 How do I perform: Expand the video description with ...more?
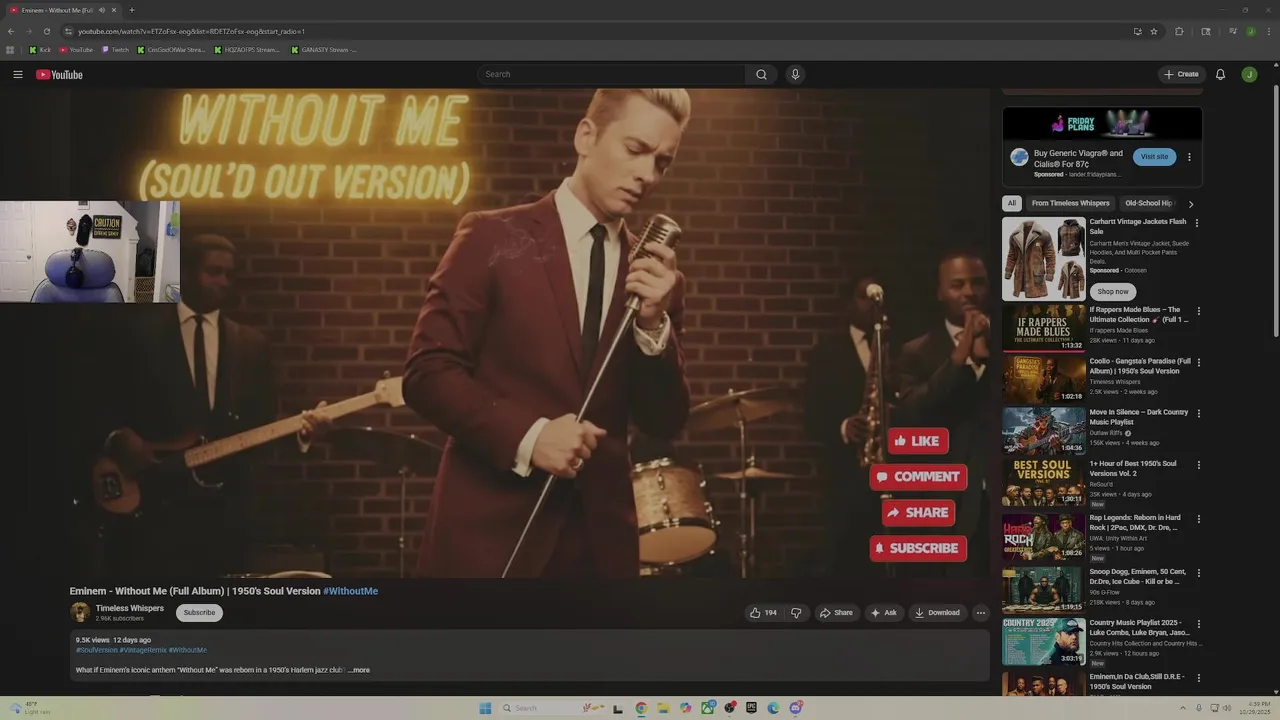(359, 670)
